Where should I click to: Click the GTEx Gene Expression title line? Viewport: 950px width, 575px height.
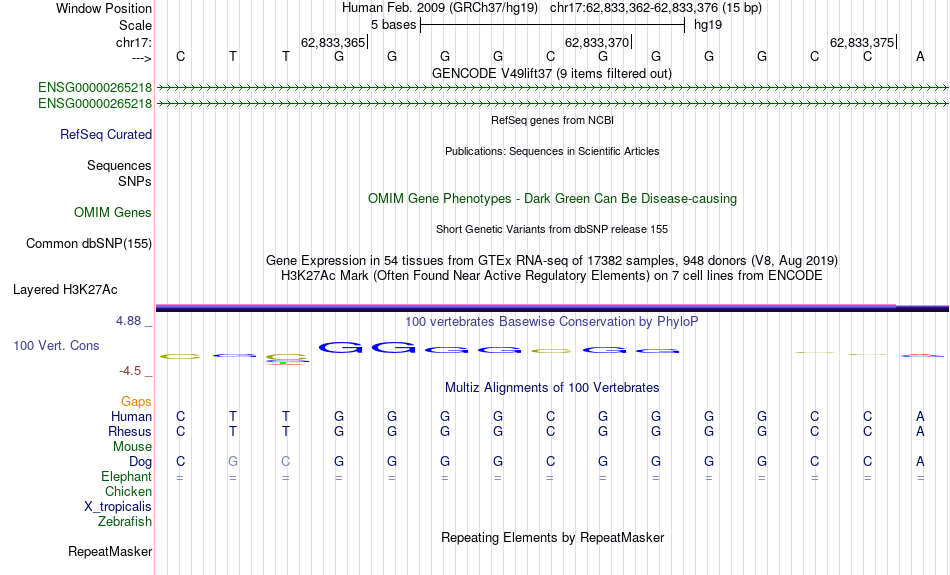pyautogui.click(x=552, y=261)
